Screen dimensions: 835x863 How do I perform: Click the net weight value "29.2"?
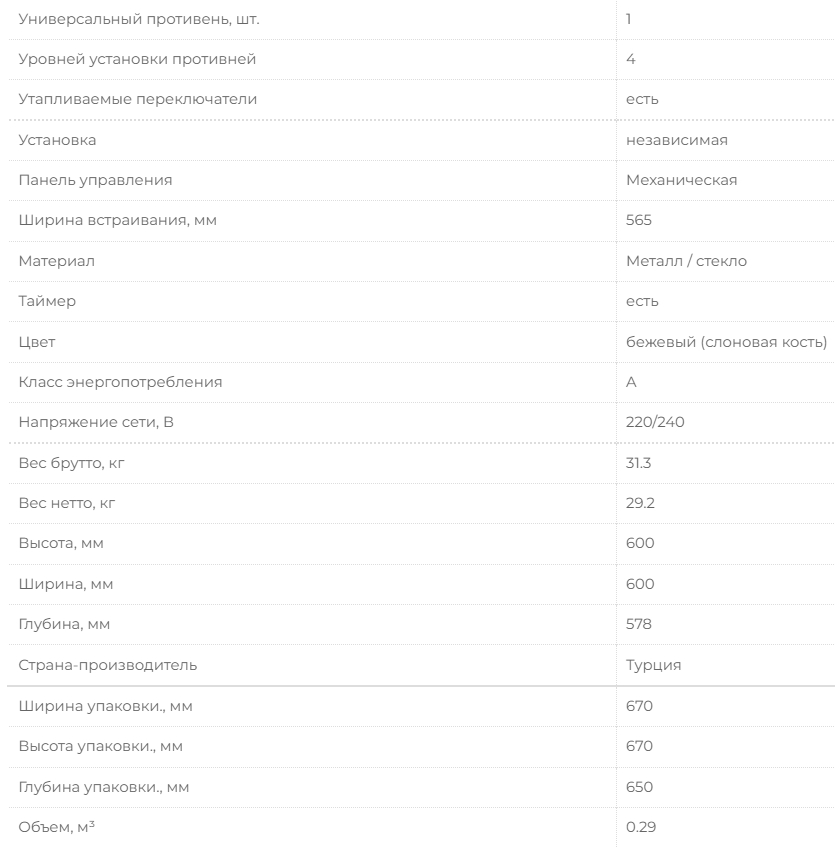[x=640, y=503]
